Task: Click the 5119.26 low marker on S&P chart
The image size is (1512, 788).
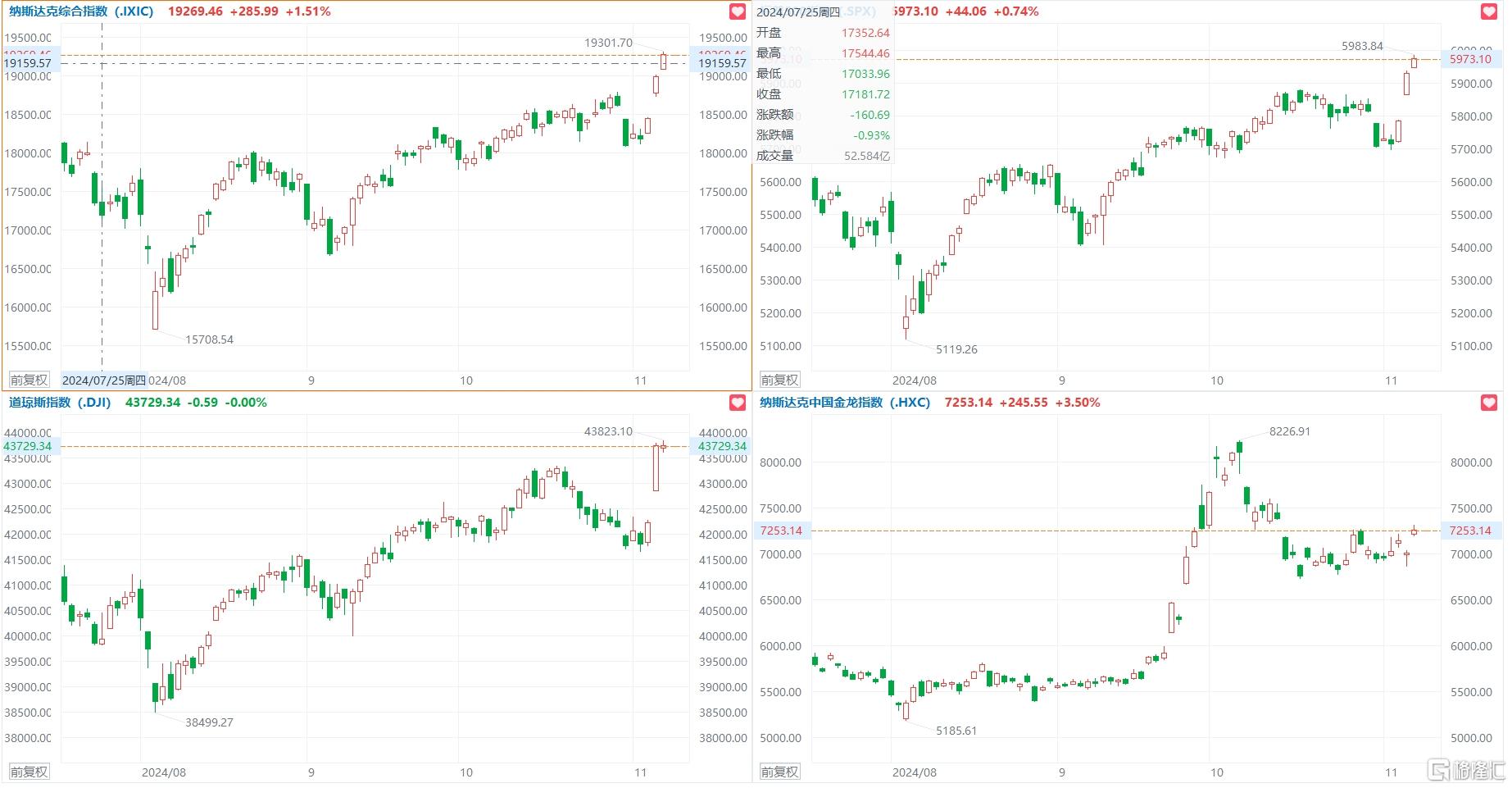Action: (x=956, y=349)
